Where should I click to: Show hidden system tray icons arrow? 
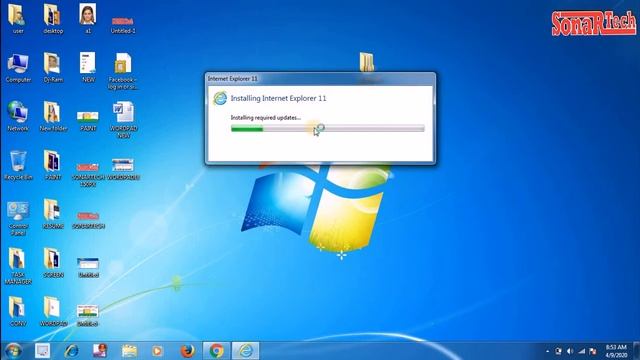(x=547, y=351)
